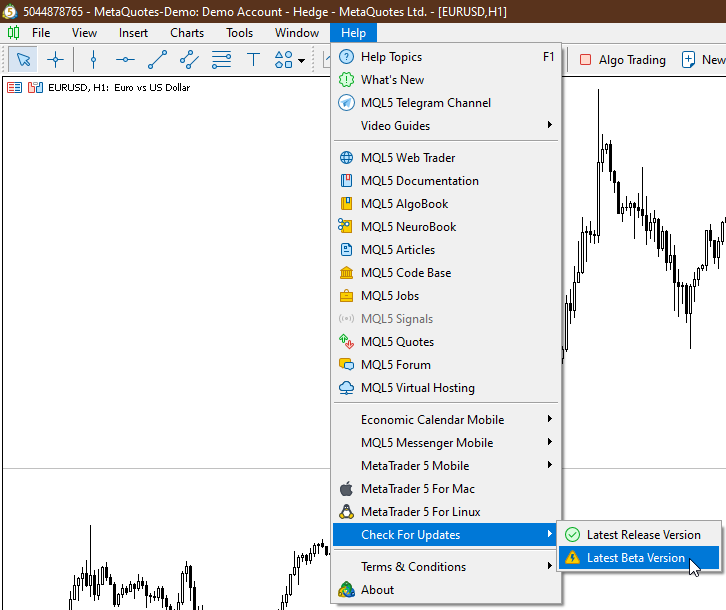726x610 pixels.
Task: Click EURUSD, H1 chart title text
Action: tap(119, 88)
